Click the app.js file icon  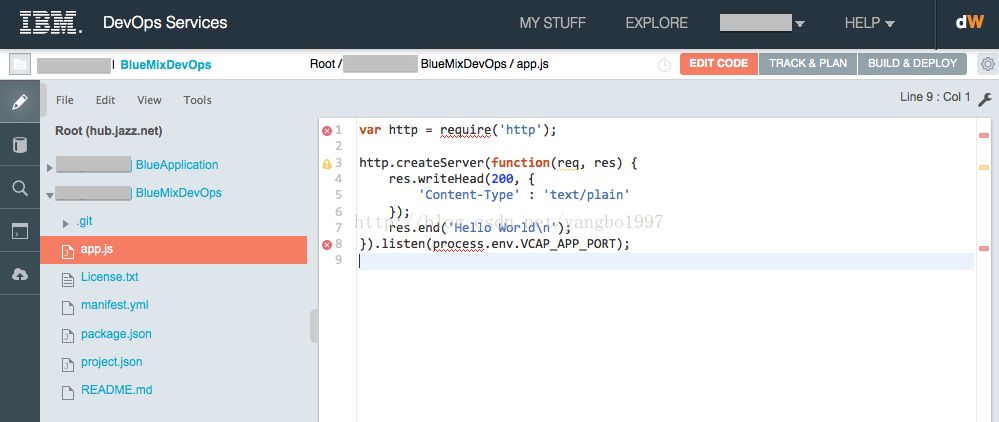68,251
